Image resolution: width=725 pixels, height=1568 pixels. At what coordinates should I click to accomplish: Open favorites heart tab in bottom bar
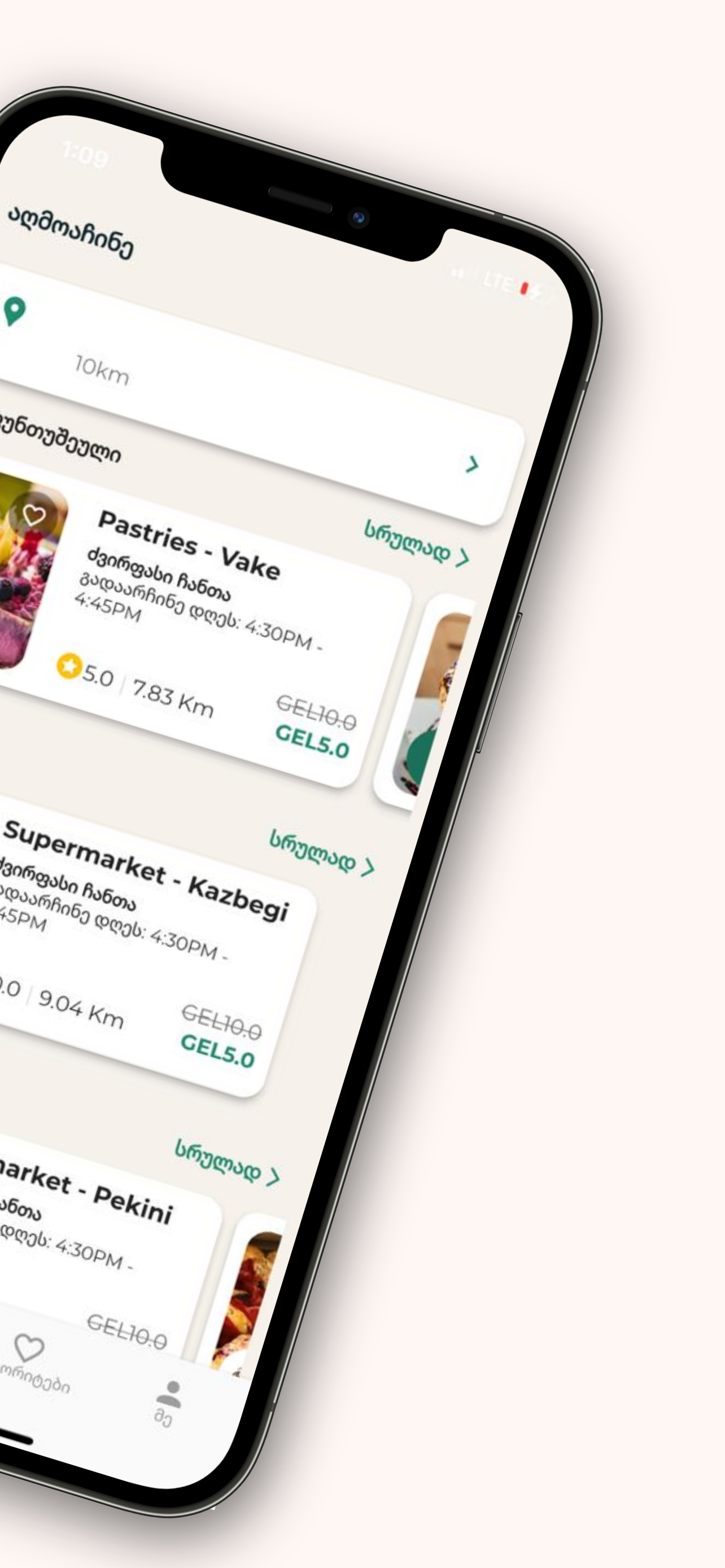click(x=29, y=1348)
